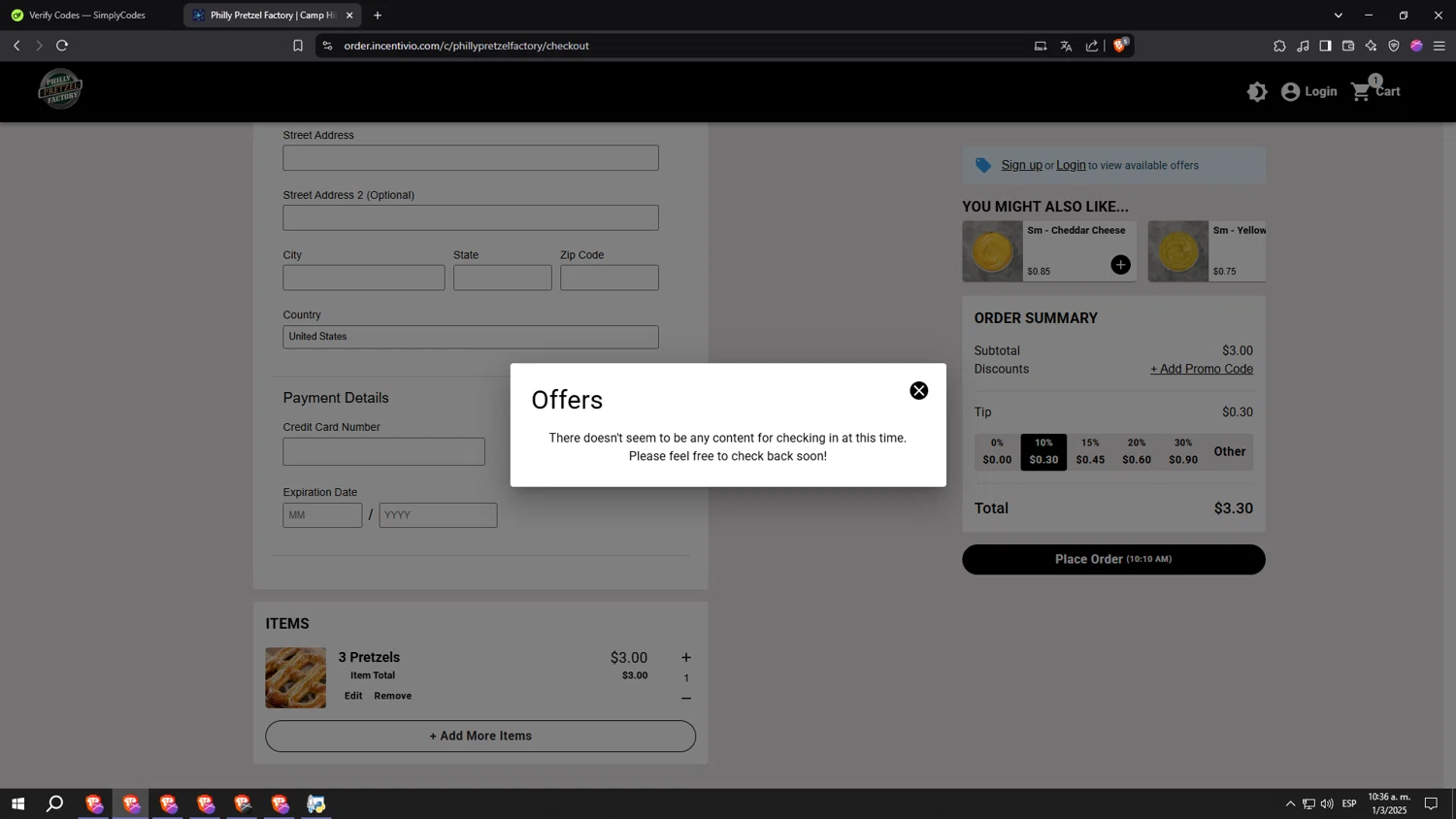Focus the City field

pyautogui.click(x=364, y=278)
